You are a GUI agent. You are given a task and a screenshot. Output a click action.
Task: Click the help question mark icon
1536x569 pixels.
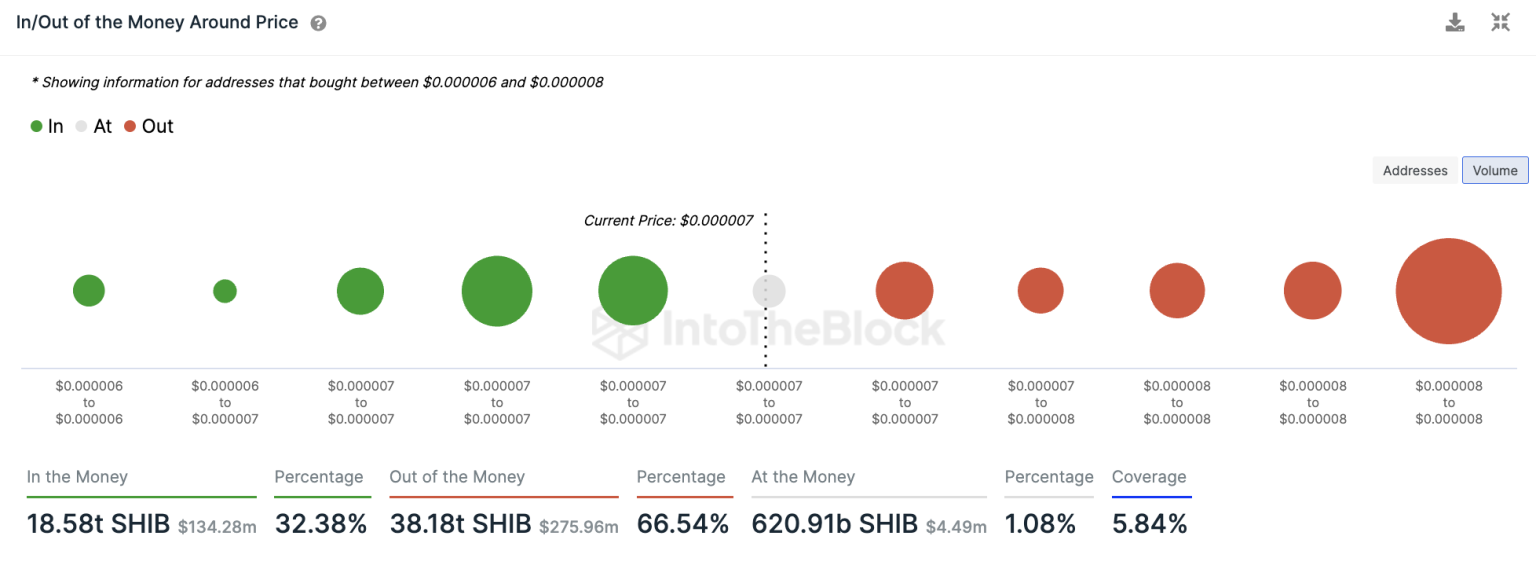tap(318, 23)
